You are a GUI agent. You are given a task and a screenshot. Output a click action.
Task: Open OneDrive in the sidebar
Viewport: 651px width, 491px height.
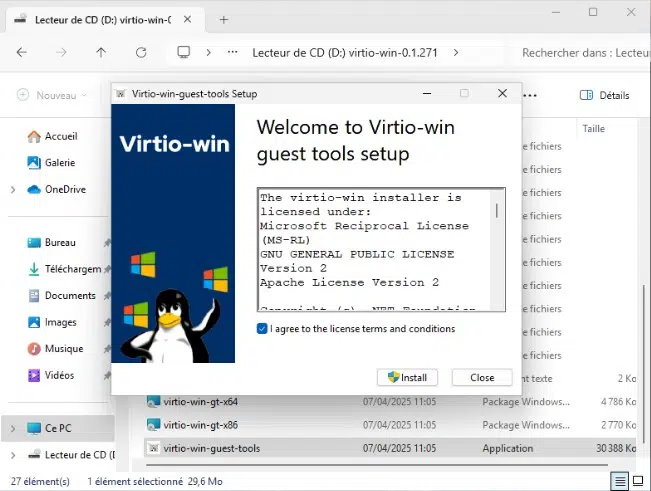[65, 189]
